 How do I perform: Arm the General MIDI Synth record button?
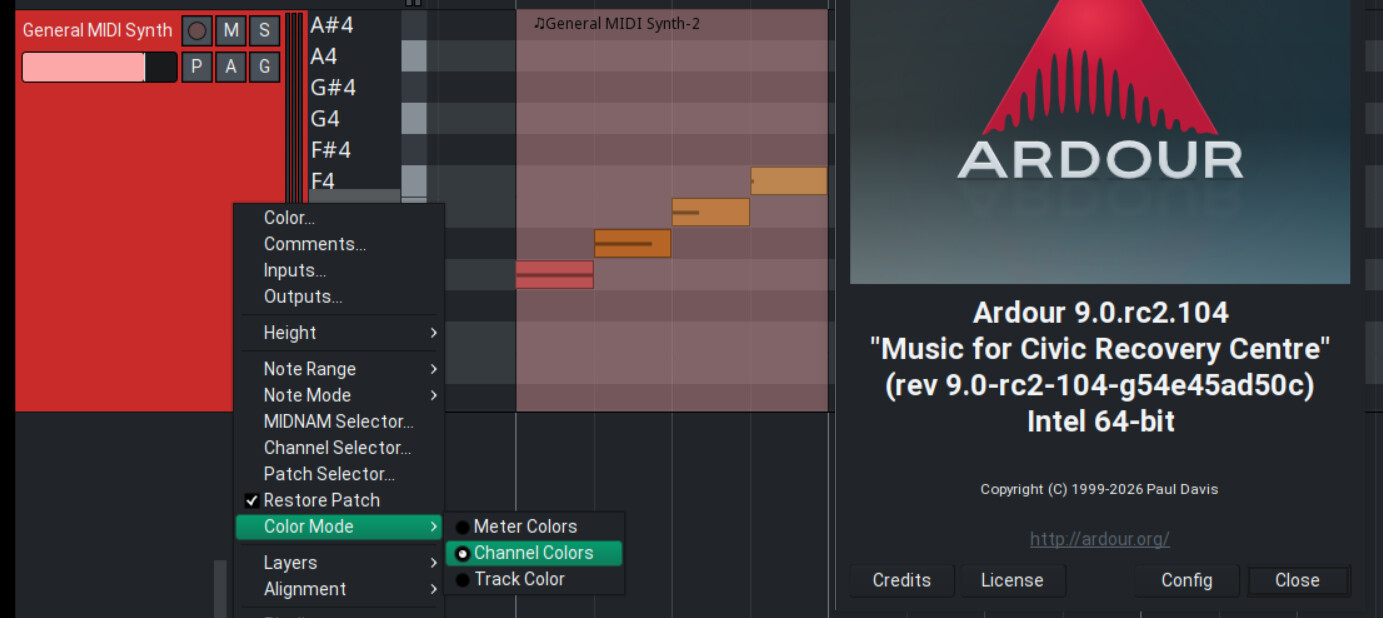(197, 31)
